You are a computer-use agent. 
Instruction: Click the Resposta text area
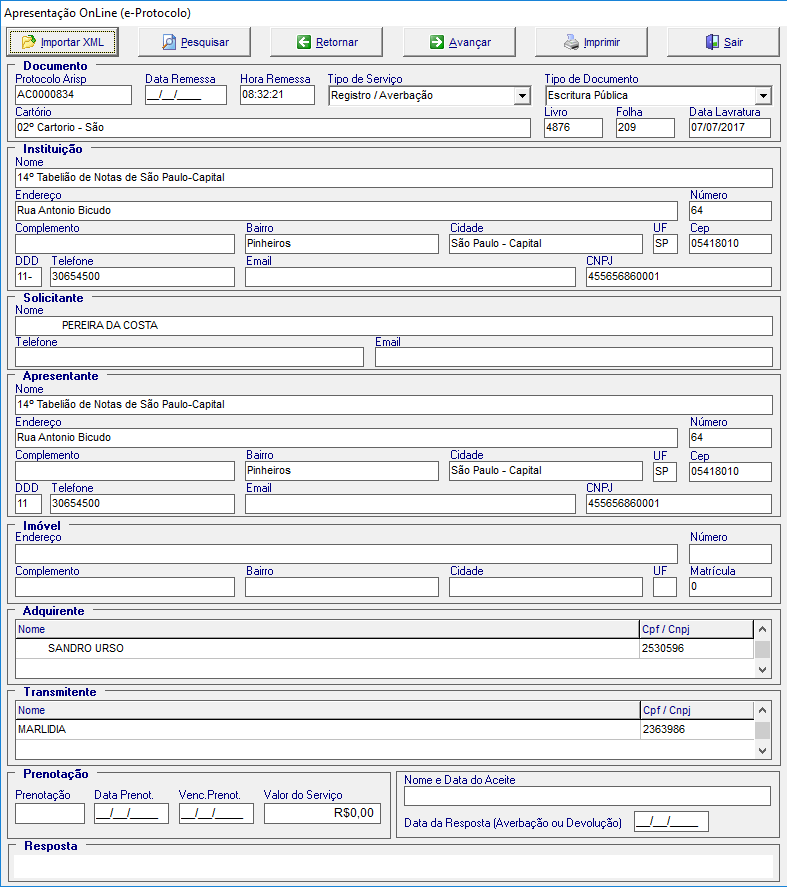coord(393,866)
